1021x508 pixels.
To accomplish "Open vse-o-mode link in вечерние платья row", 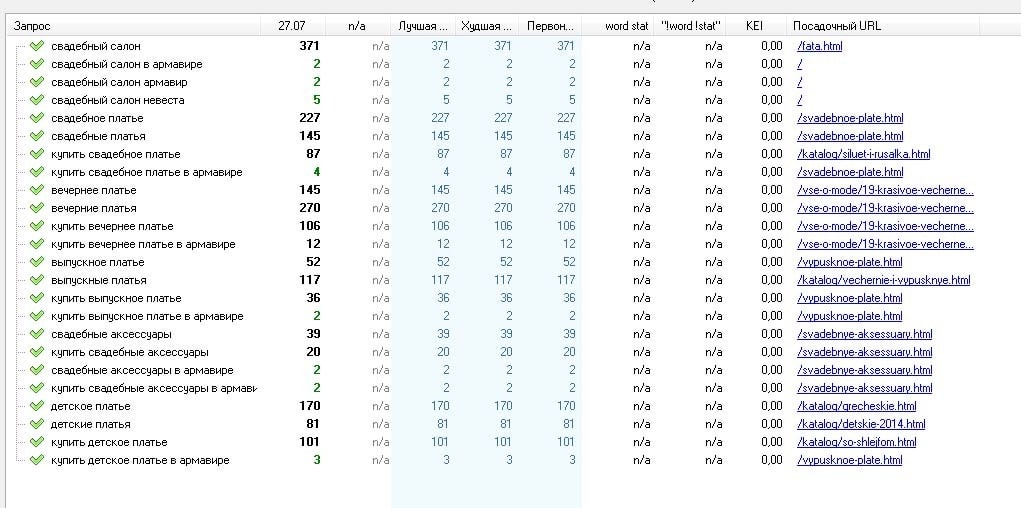I will click(x=886, y=208).
